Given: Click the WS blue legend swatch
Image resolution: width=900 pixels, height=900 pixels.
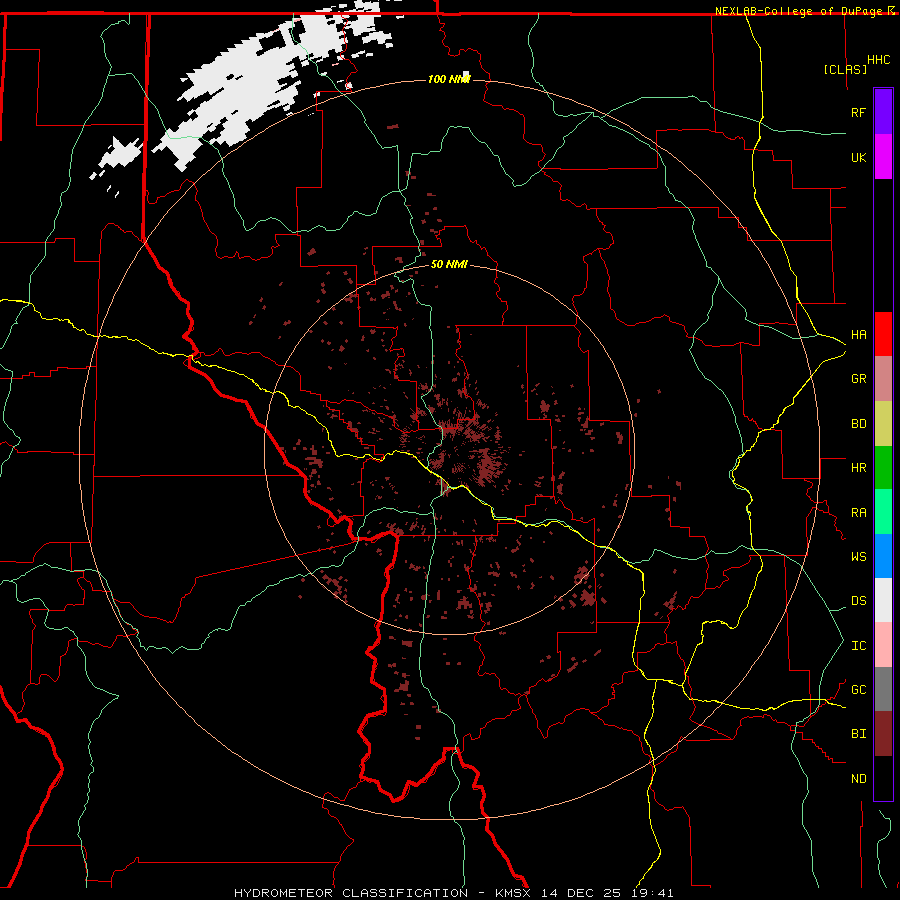Looking at the screenshot, I should 883,556.
